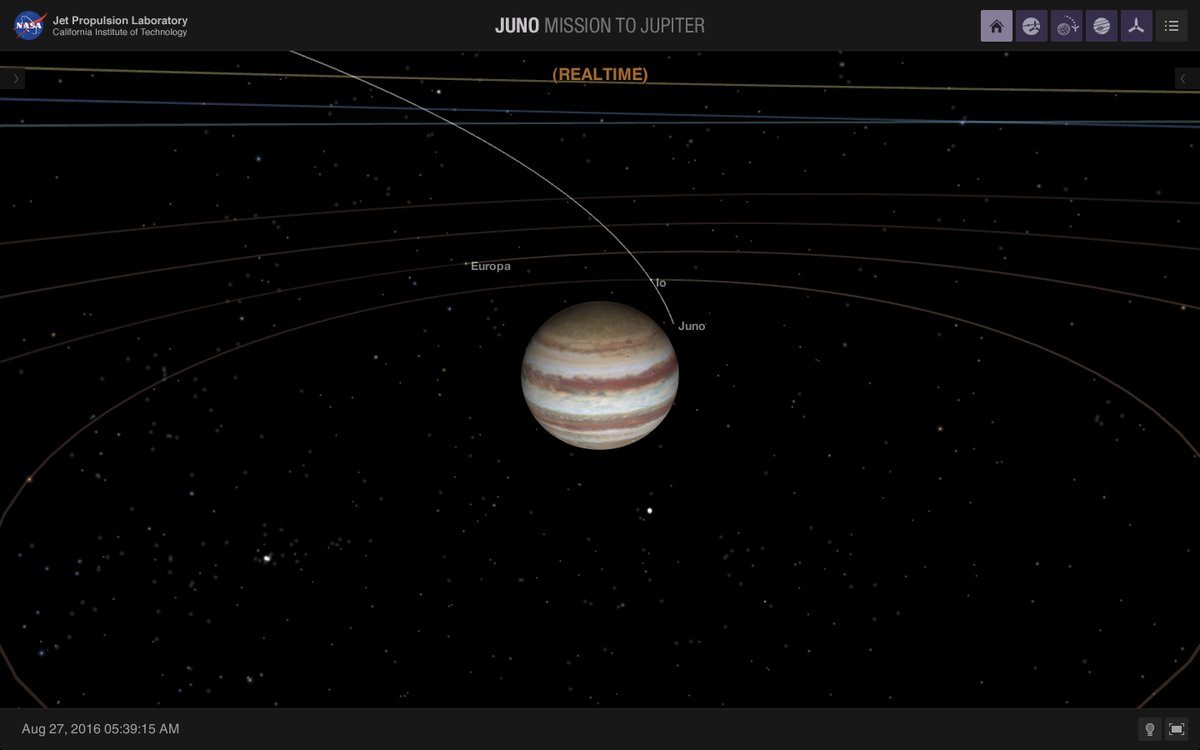The width and height of the screenshot is (1200, 750).
Task: Expand the right side panel chevron
Action: [1184, 77]
